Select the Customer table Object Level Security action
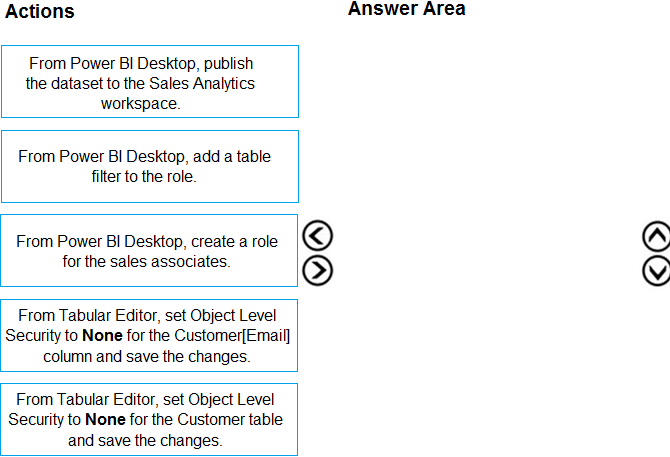The width and height of the screenshot is (670, 457). coord(150,419)
